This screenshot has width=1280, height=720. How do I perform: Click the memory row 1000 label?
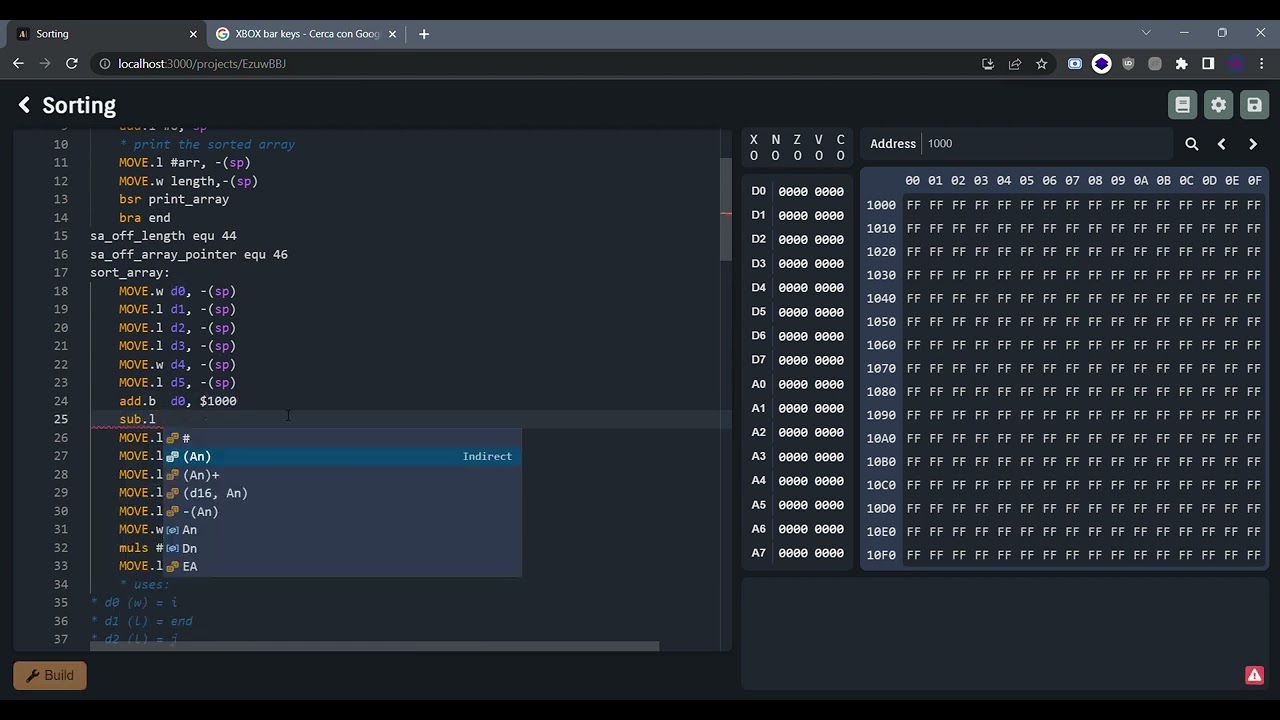881,205
